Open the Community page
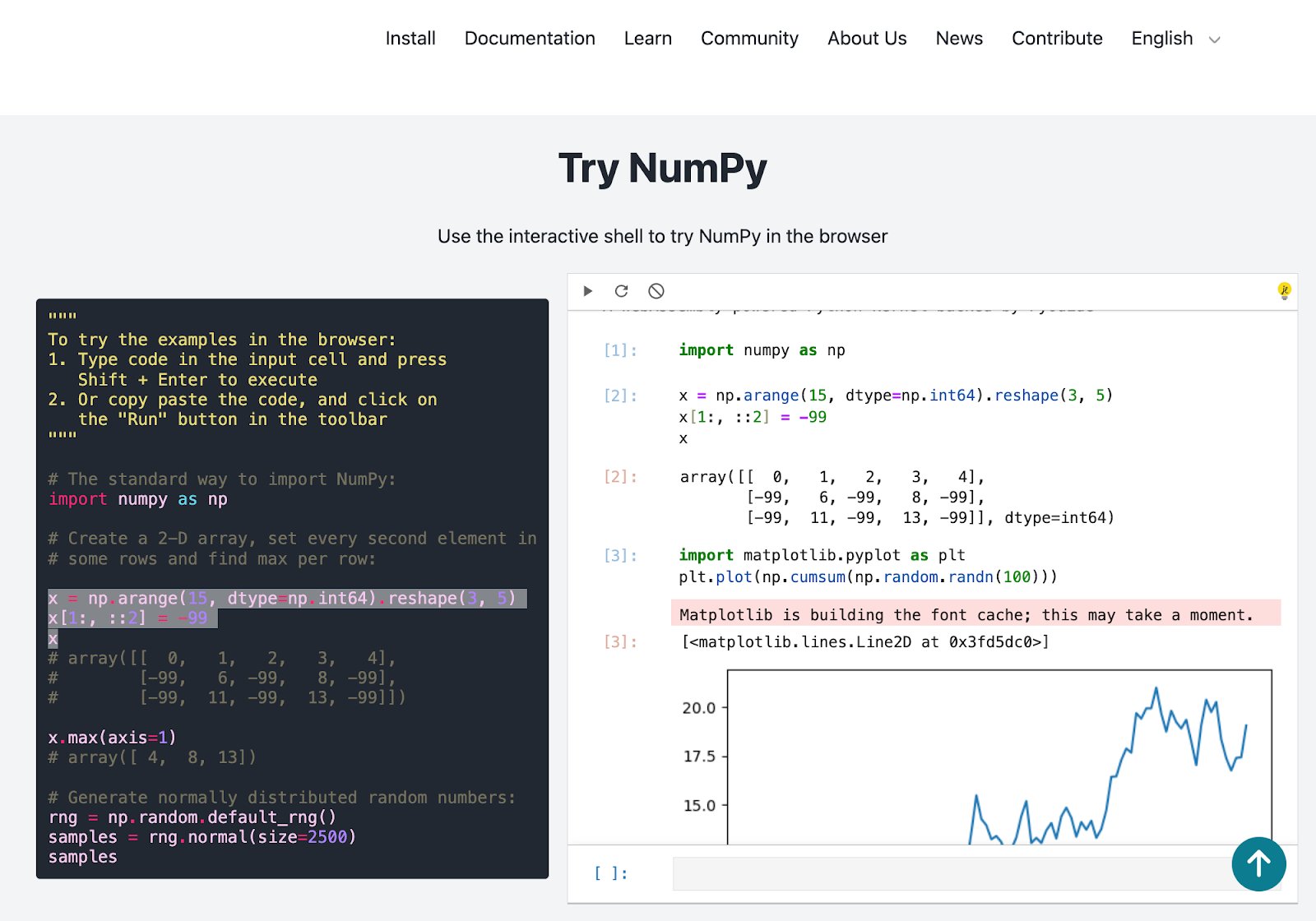Image resolution: width=1316 pixels, height=921 pixels. pos(749,39)
